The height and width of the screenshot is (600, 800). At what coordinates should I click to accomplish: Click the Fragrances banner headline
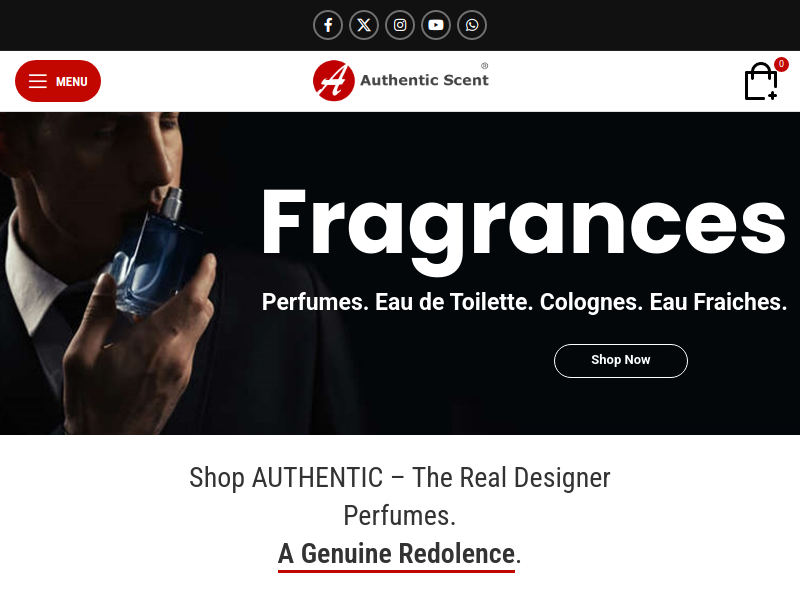pyautogui.click(x=523, y=229)
